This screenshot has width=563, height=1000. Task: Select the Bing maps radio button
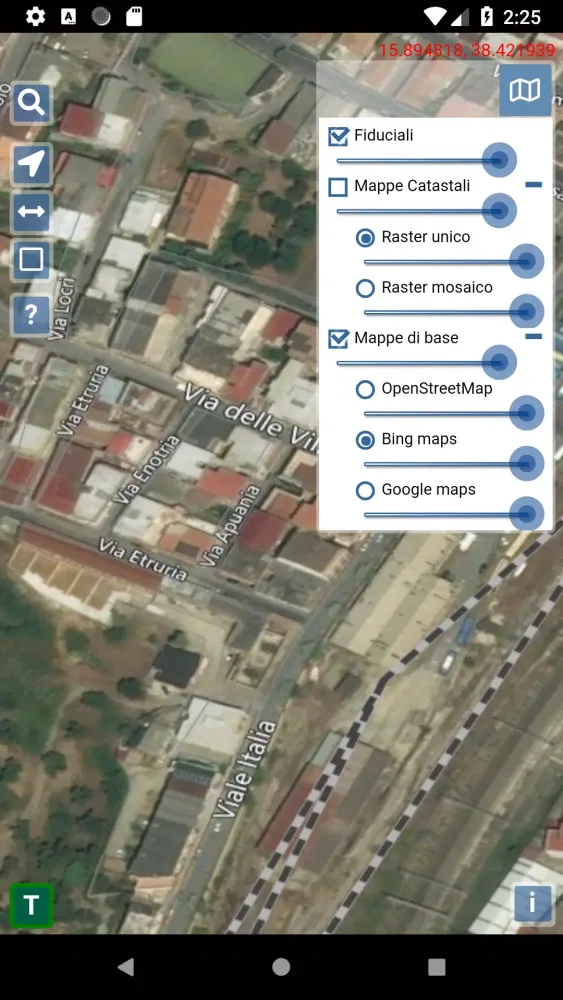point(365,439)
